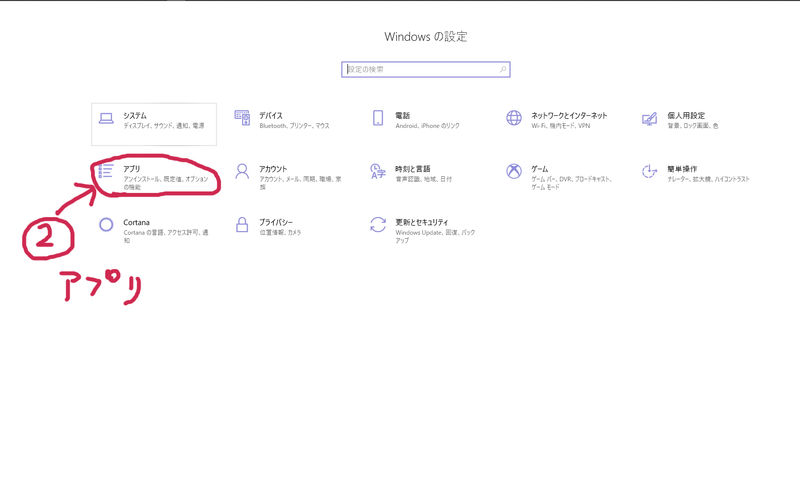Click the search magnifier icon
This screenshot has width=800, height=490.
[x=503, y=69]
